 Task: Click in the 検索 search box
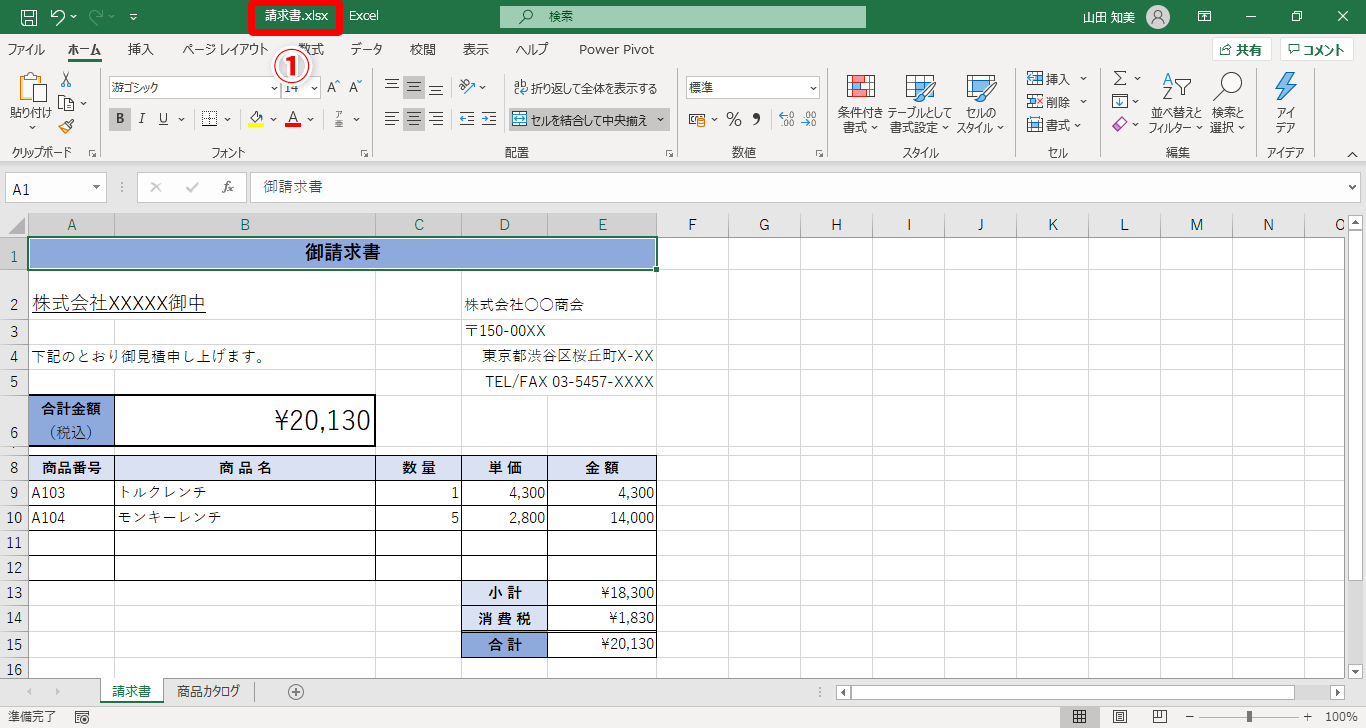click(x=683, y=17)
